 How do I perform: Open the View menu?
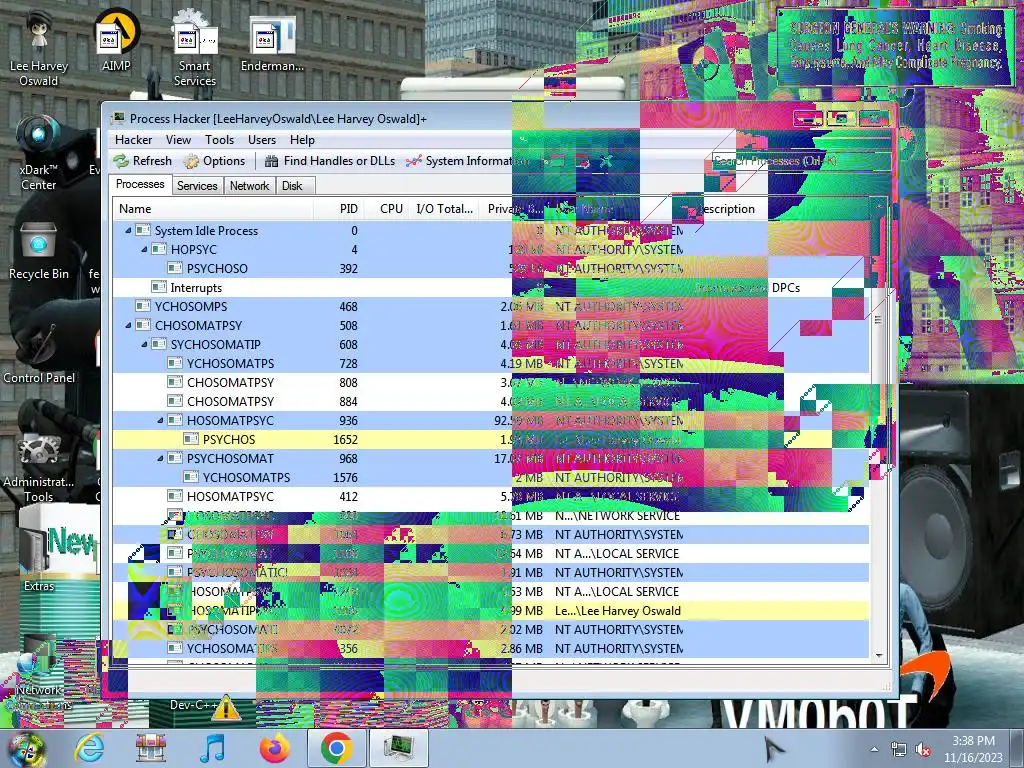point(178,140)
